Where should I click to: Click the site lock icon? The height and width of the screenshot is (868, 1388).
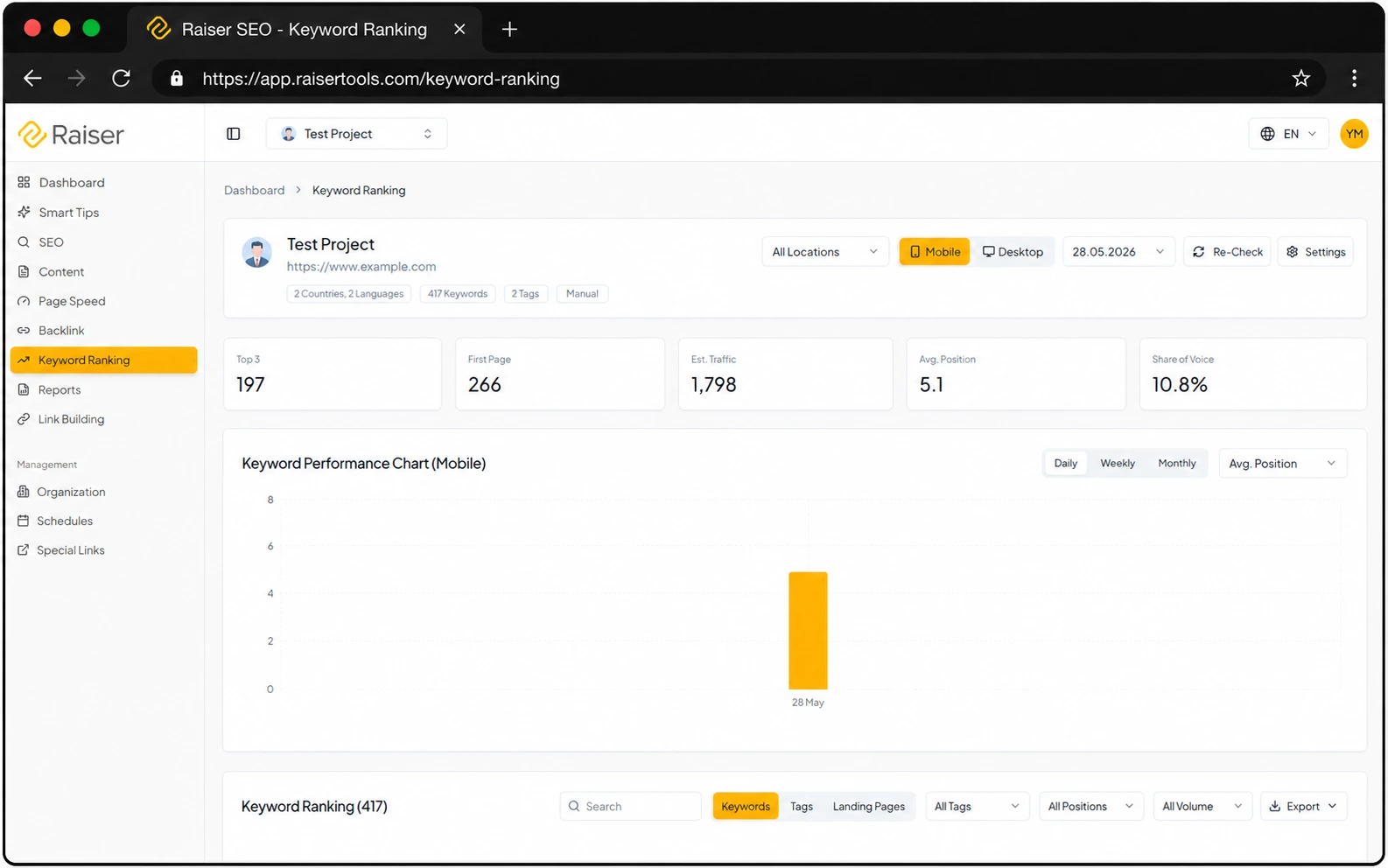click(177, 79)
